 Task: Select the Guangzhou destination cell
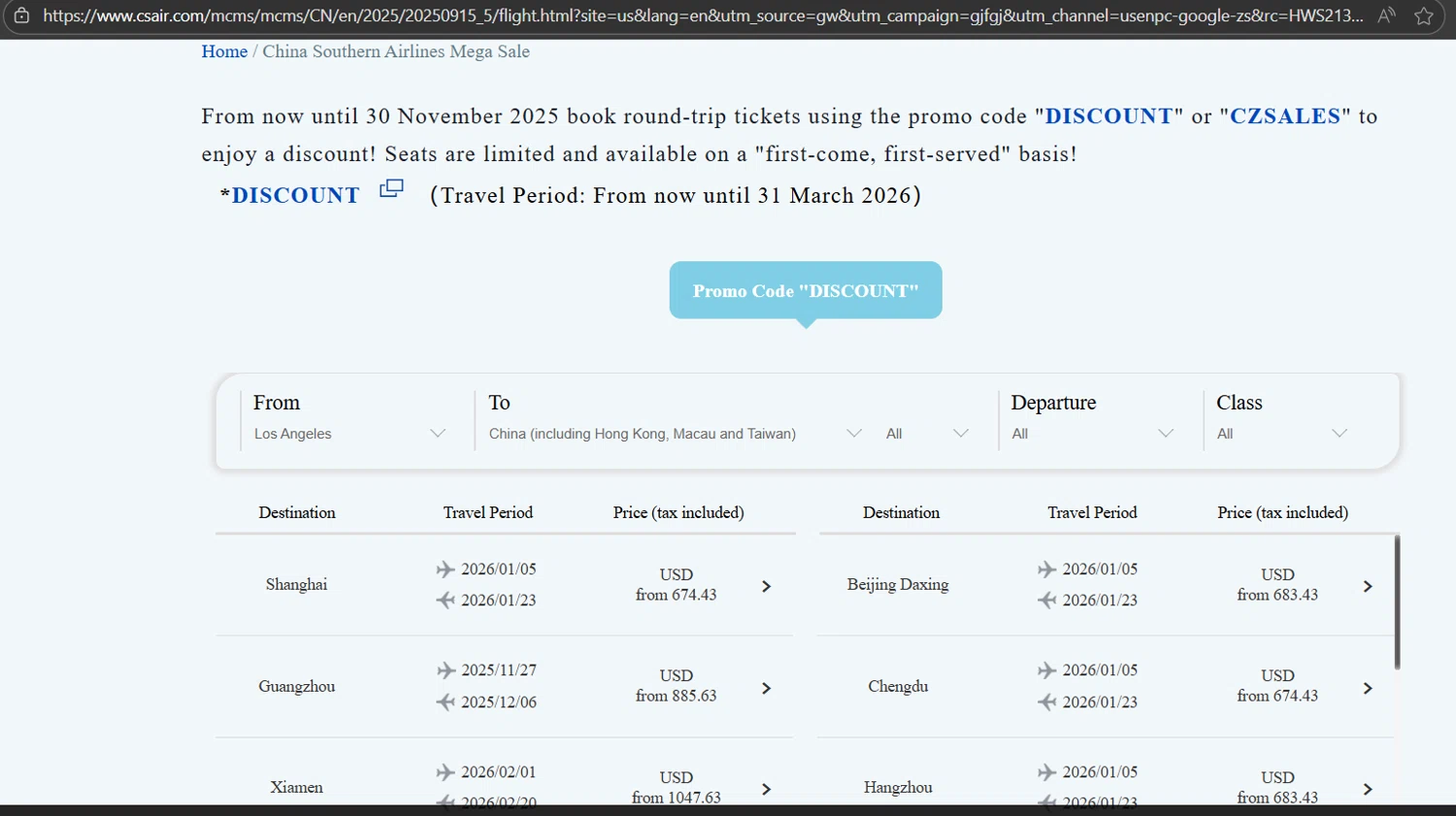pos(297,687)
